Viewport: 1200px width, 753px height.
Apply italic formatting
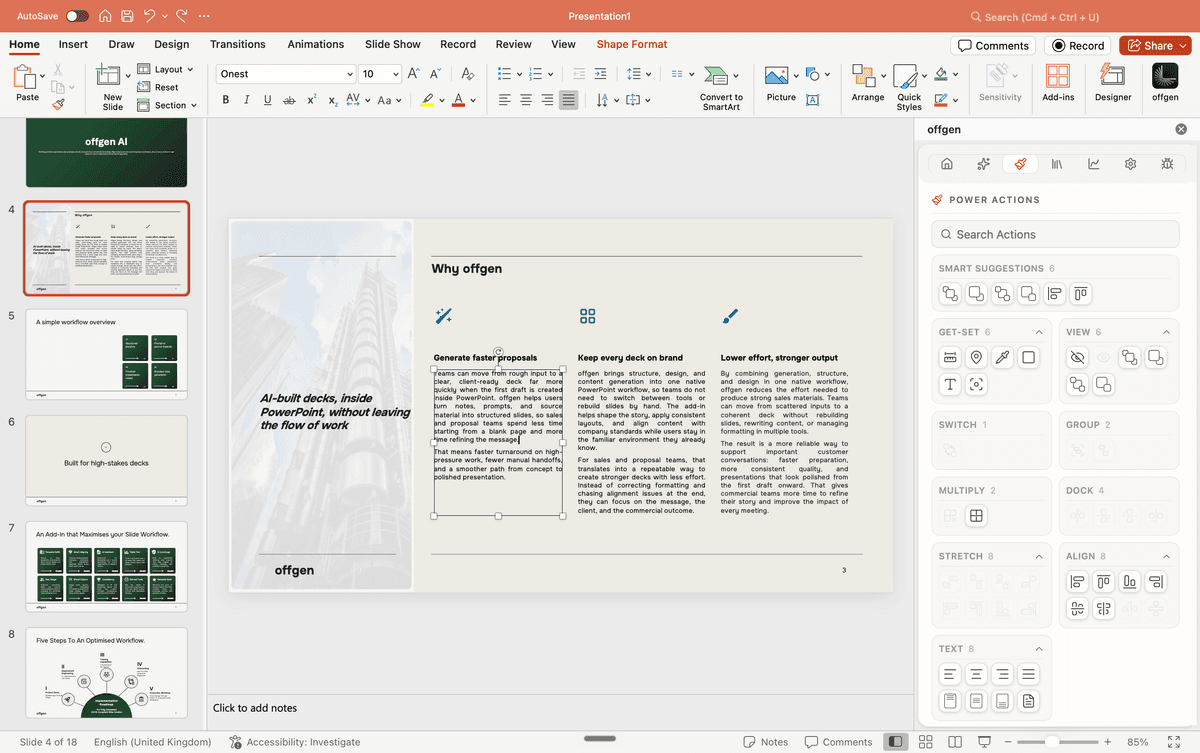246,100
